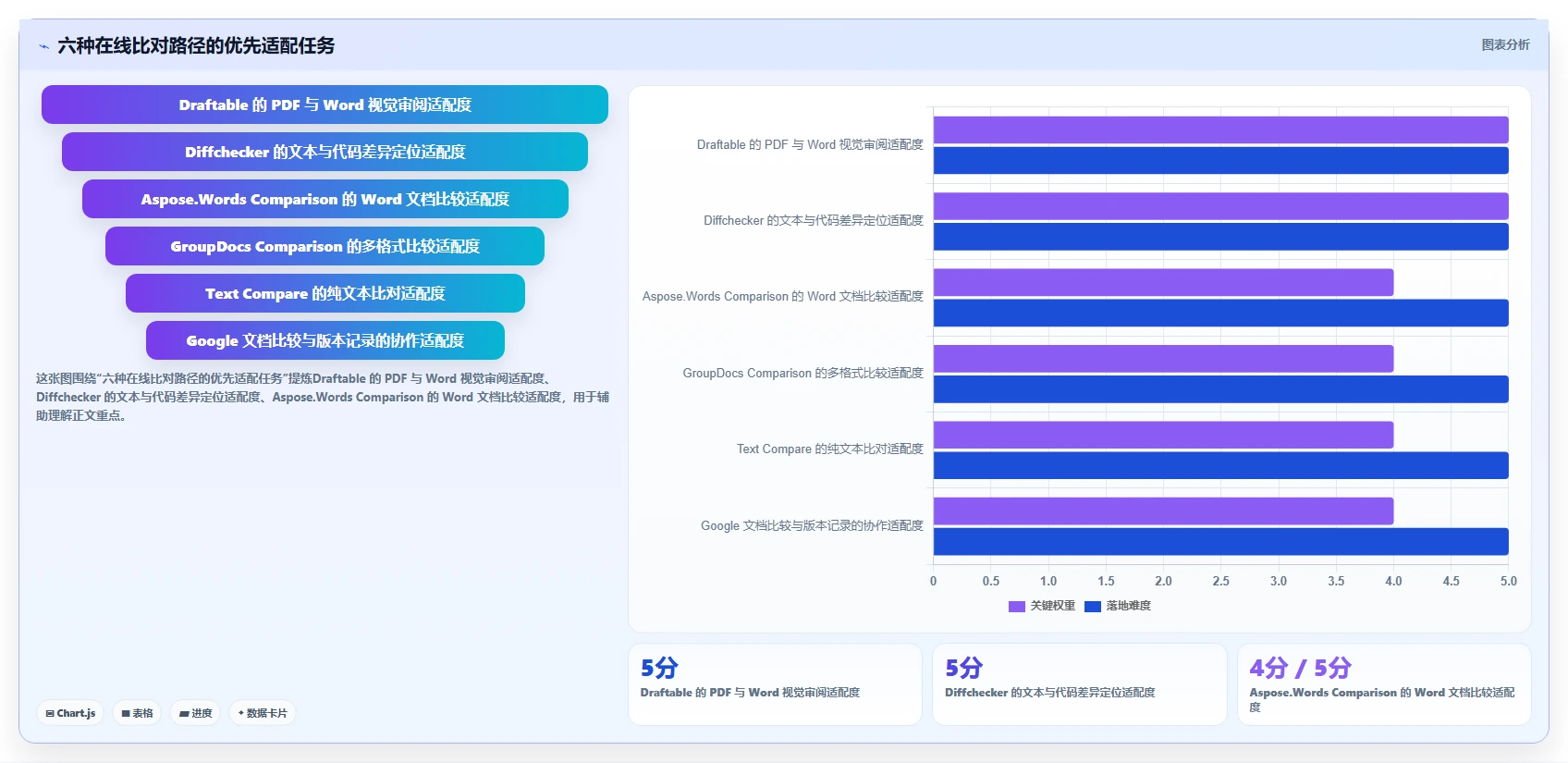Click the purple Draftable 关键权重 bar
The image size is (1568, 763).
pos(1220,129)
